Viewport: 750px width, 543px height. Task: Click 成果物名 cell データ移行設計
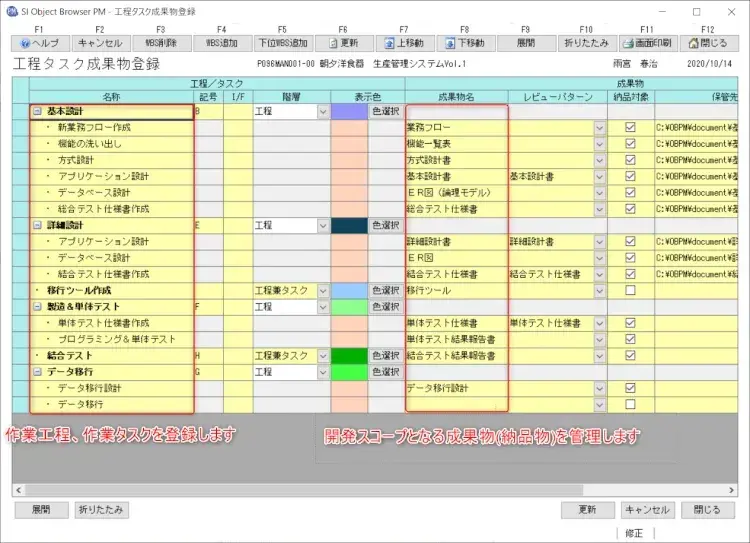click(x=456, y=388)
